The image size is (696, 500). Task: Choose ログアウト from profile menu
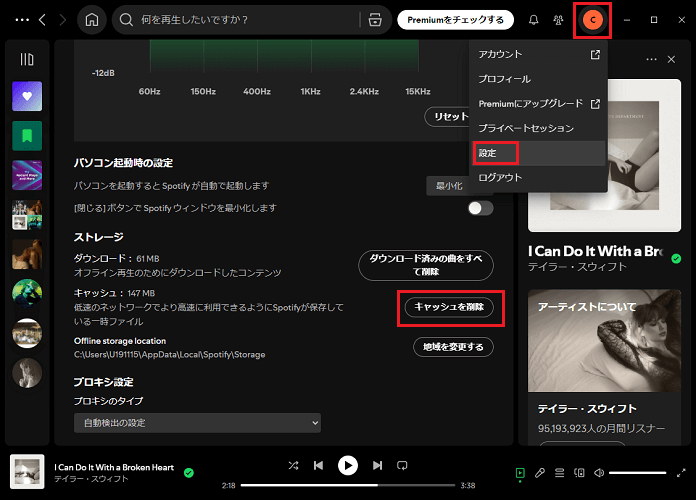pos(539,178)
